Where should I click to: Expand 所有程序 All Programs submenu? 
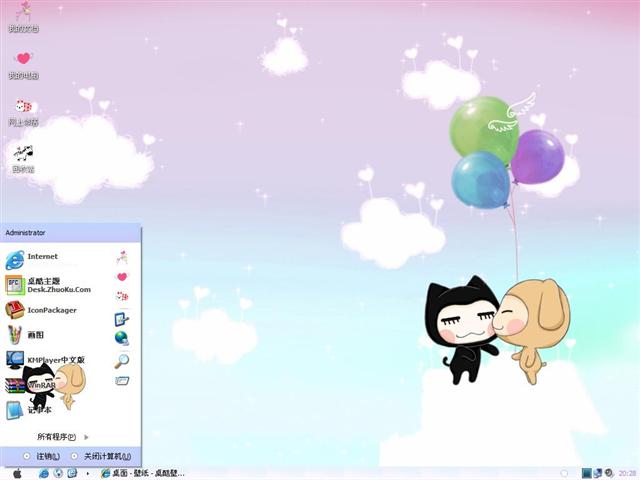click(62, 437)
